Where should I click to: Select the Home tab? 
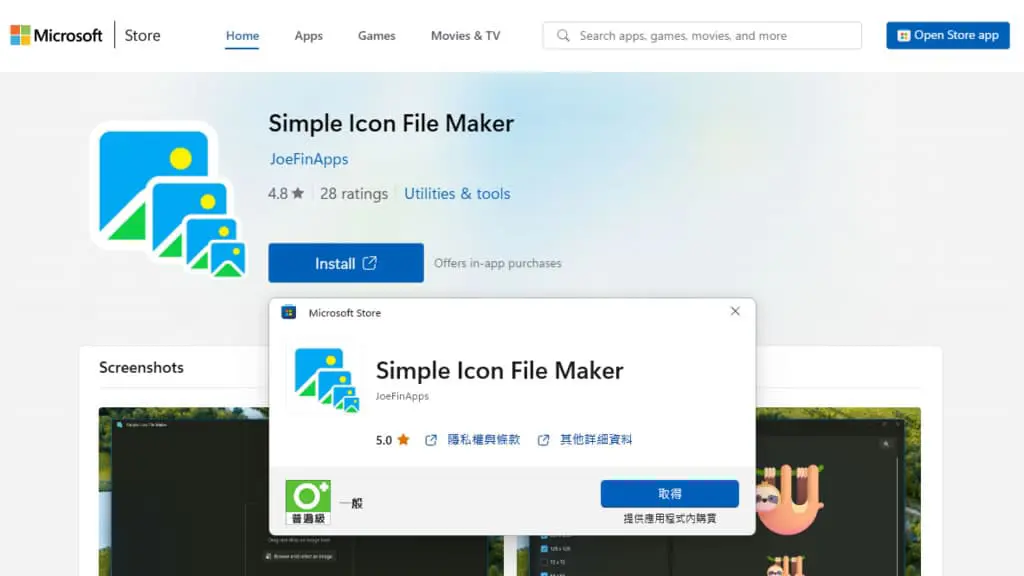[242, 36]
